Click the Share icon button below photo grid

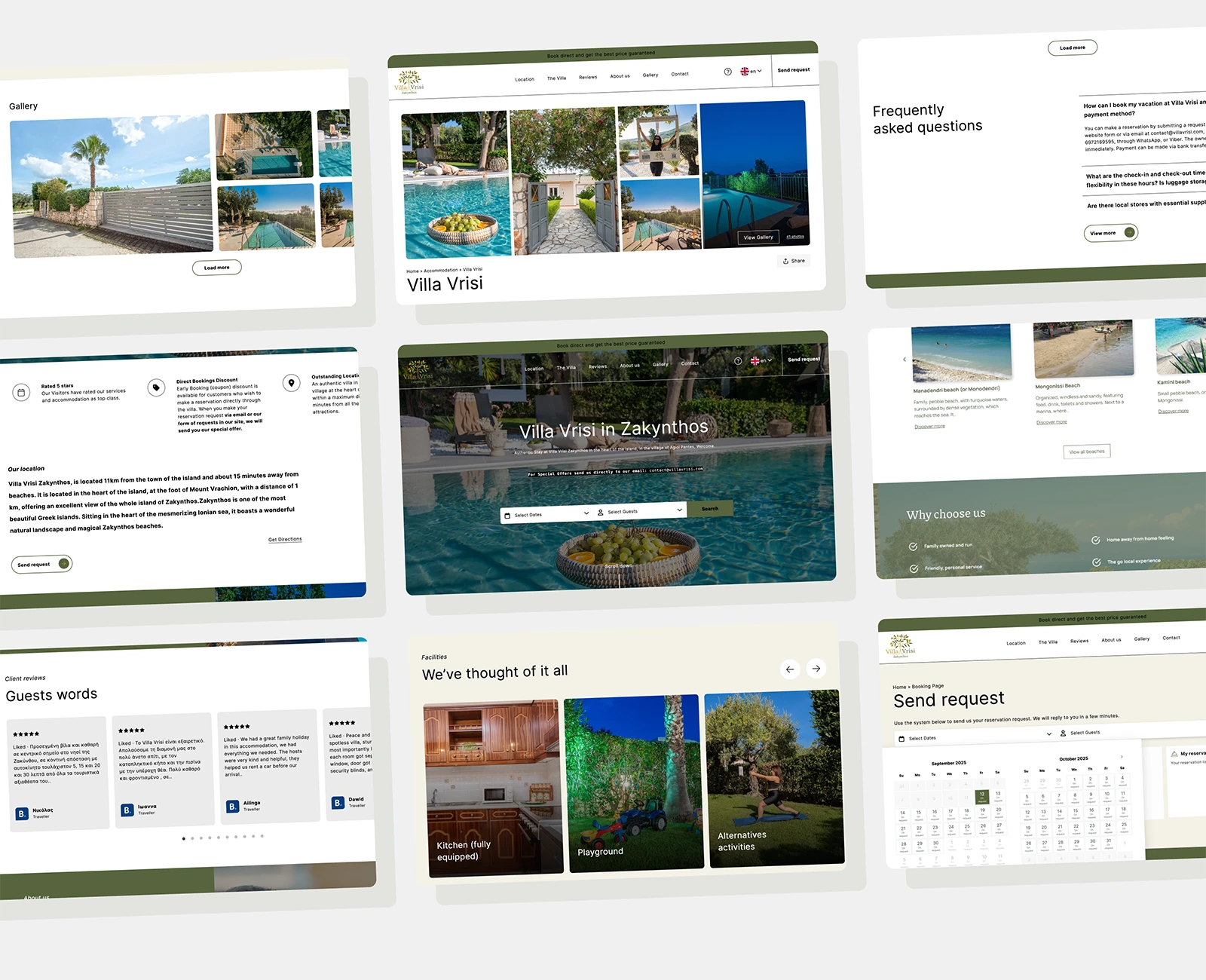coord(794,261)
